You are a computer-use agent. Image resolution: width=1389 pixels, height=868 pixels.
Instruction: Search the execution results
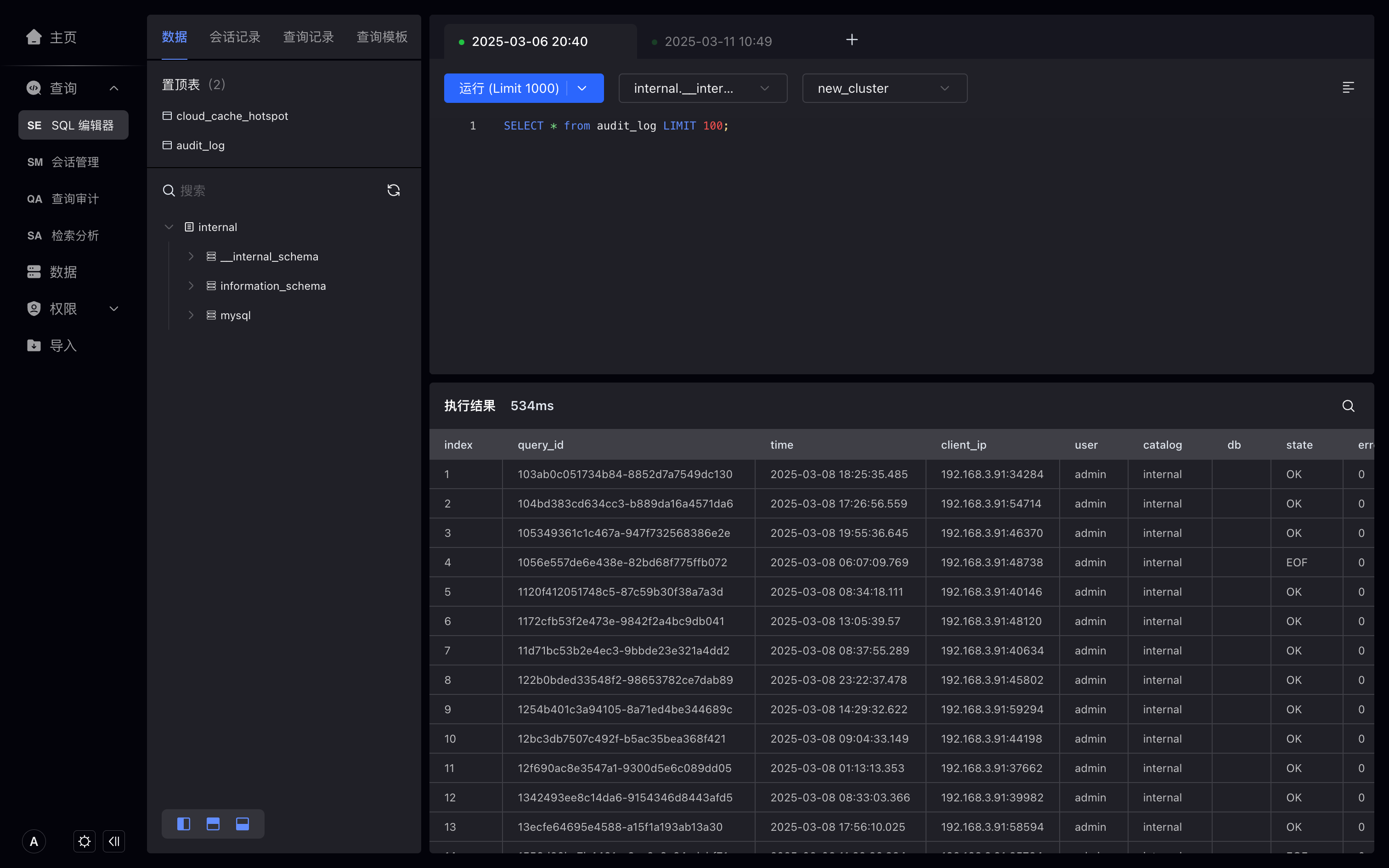coord(1348,406)
